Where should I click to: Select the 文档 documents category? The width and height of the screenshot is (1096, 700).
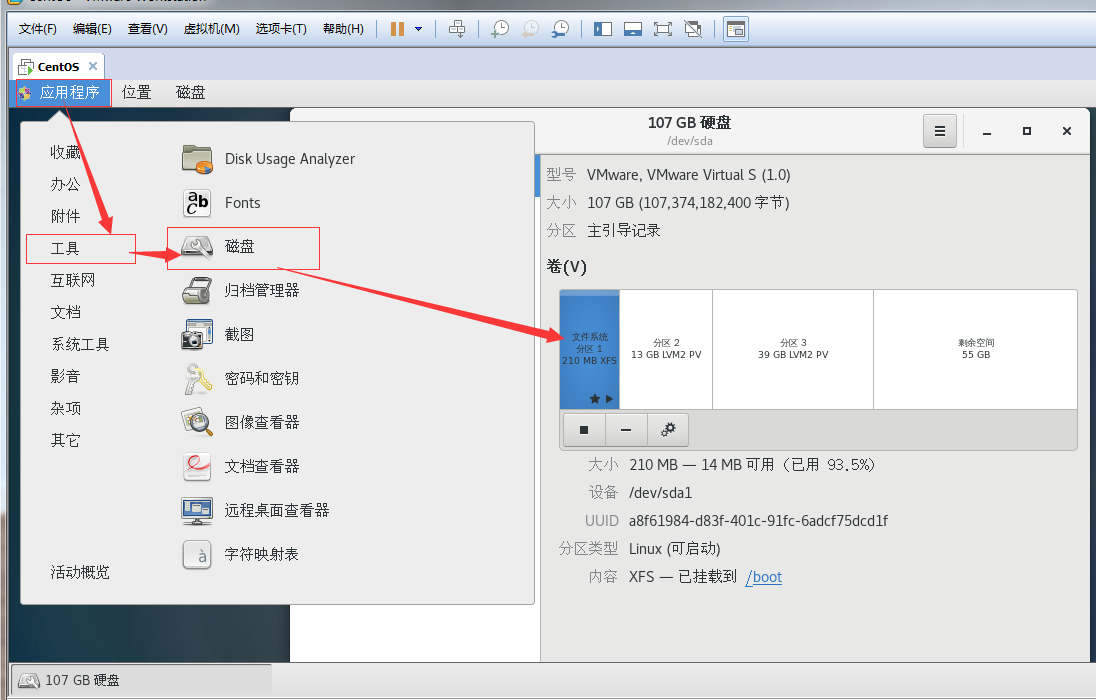(x=65, y=313)
